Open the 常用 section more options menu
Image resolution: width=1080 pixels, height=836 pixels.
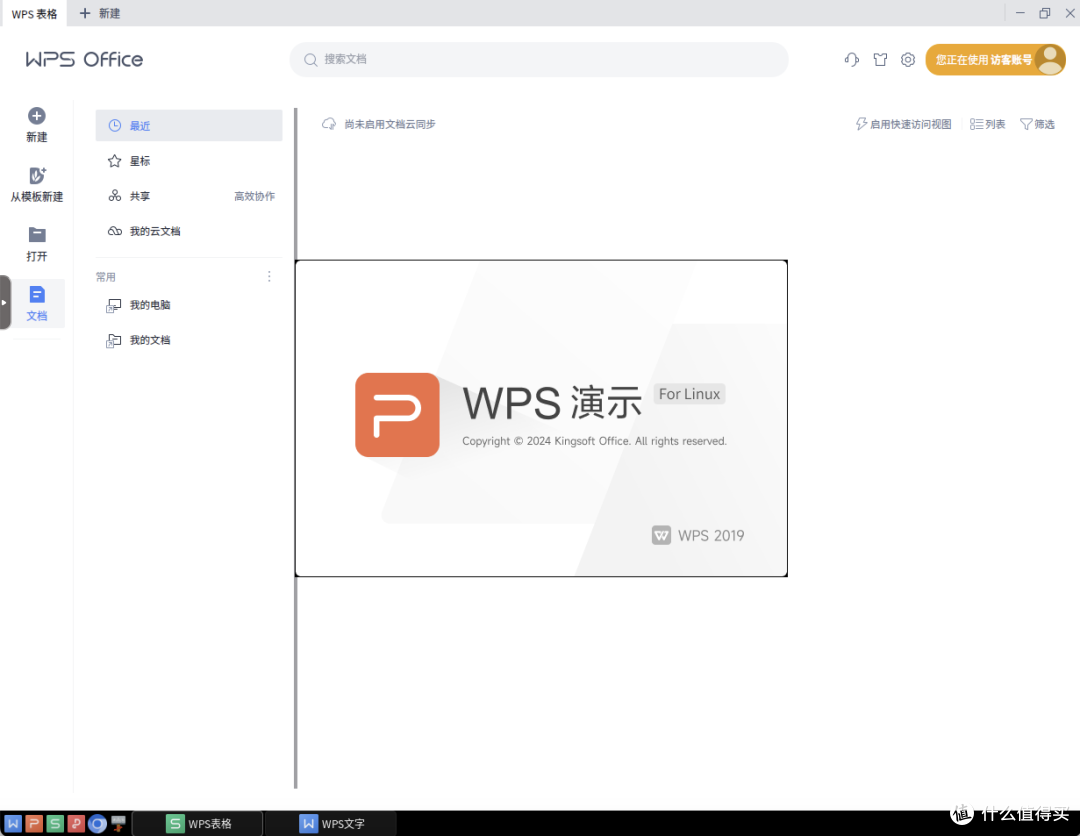coord(268,276)
